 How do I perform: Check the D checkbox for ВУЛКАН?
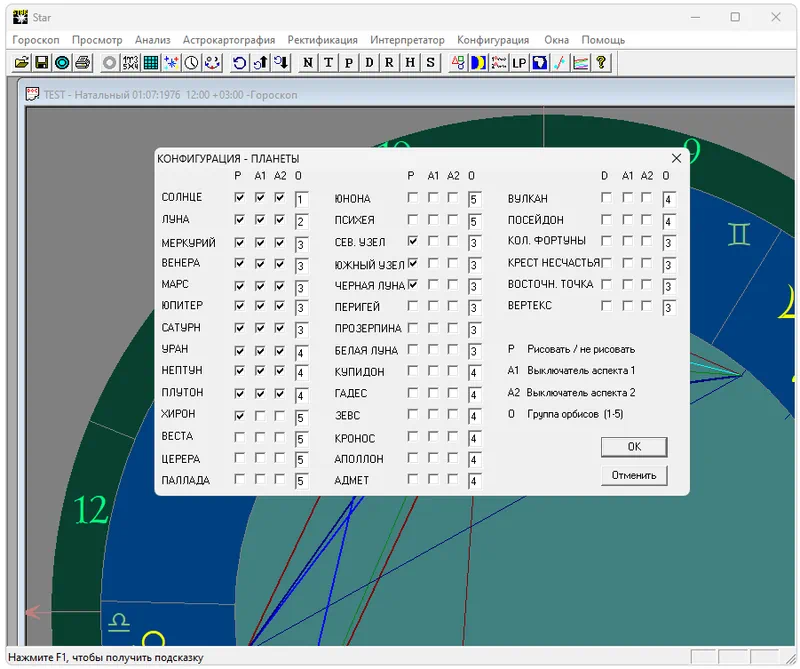click(x=606, y=197)
